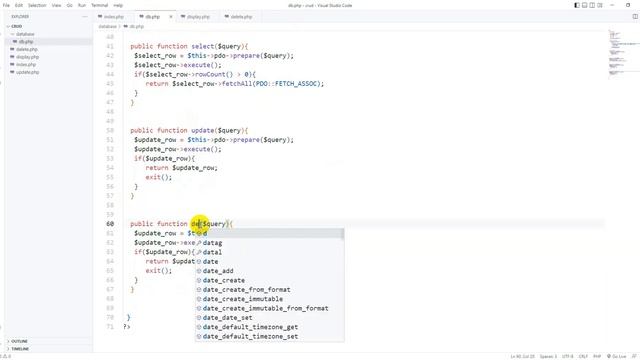Change the PHP language mode status item
The image size is (640, 360).
[x=597, y=356]
